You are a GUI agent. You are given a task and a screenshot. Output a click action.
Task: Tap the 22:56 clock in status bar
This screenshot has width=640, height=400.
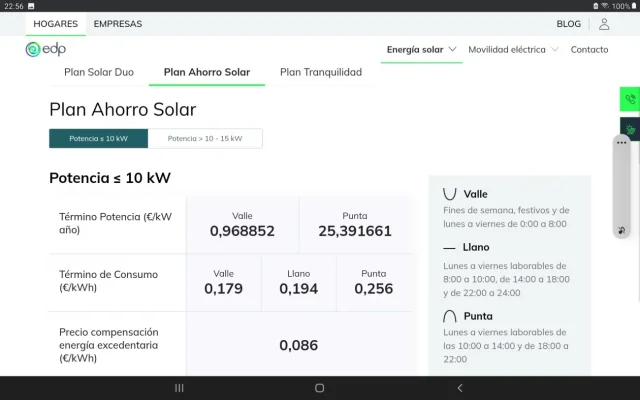coord(14,6)
